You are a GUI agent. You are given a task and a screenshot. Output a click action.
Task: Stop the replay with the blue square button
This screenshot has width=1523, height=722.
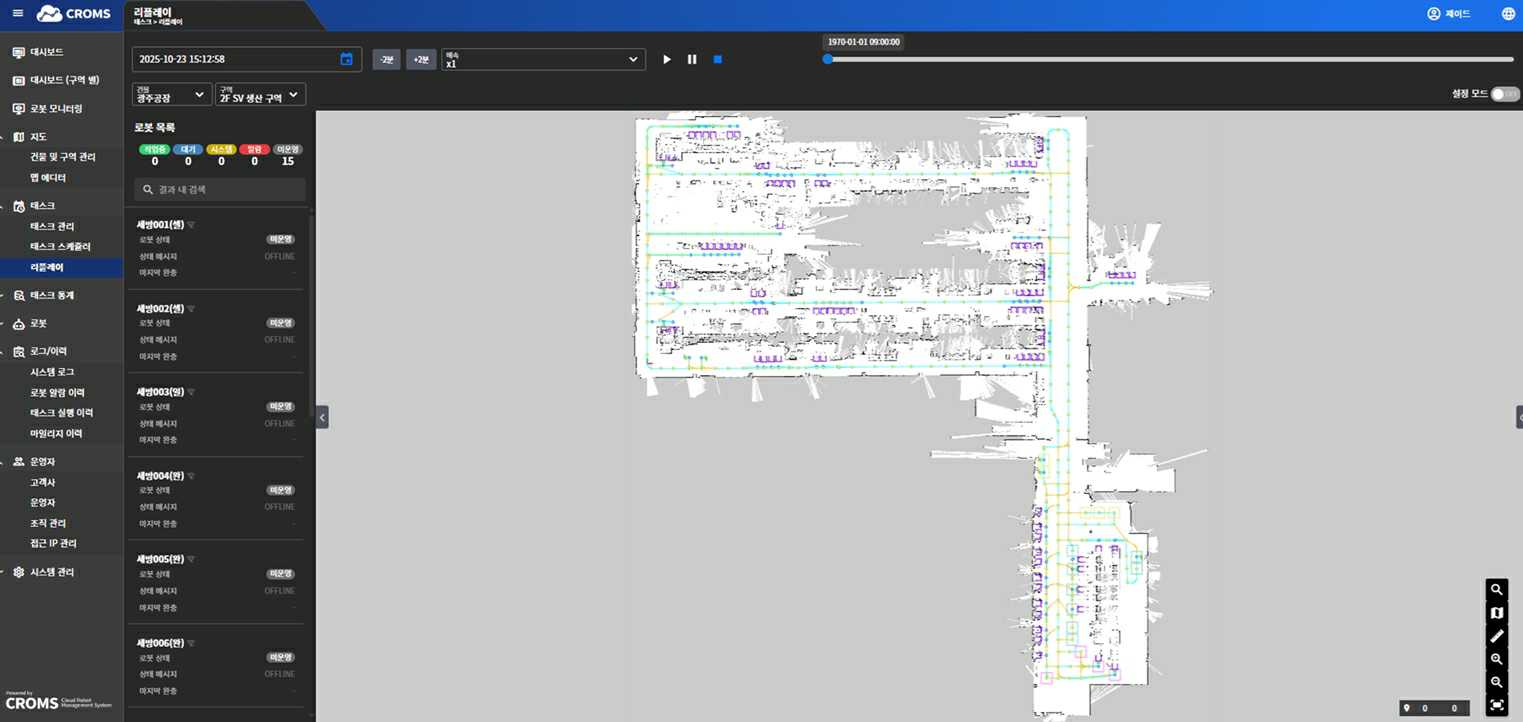tap(717, 59)
